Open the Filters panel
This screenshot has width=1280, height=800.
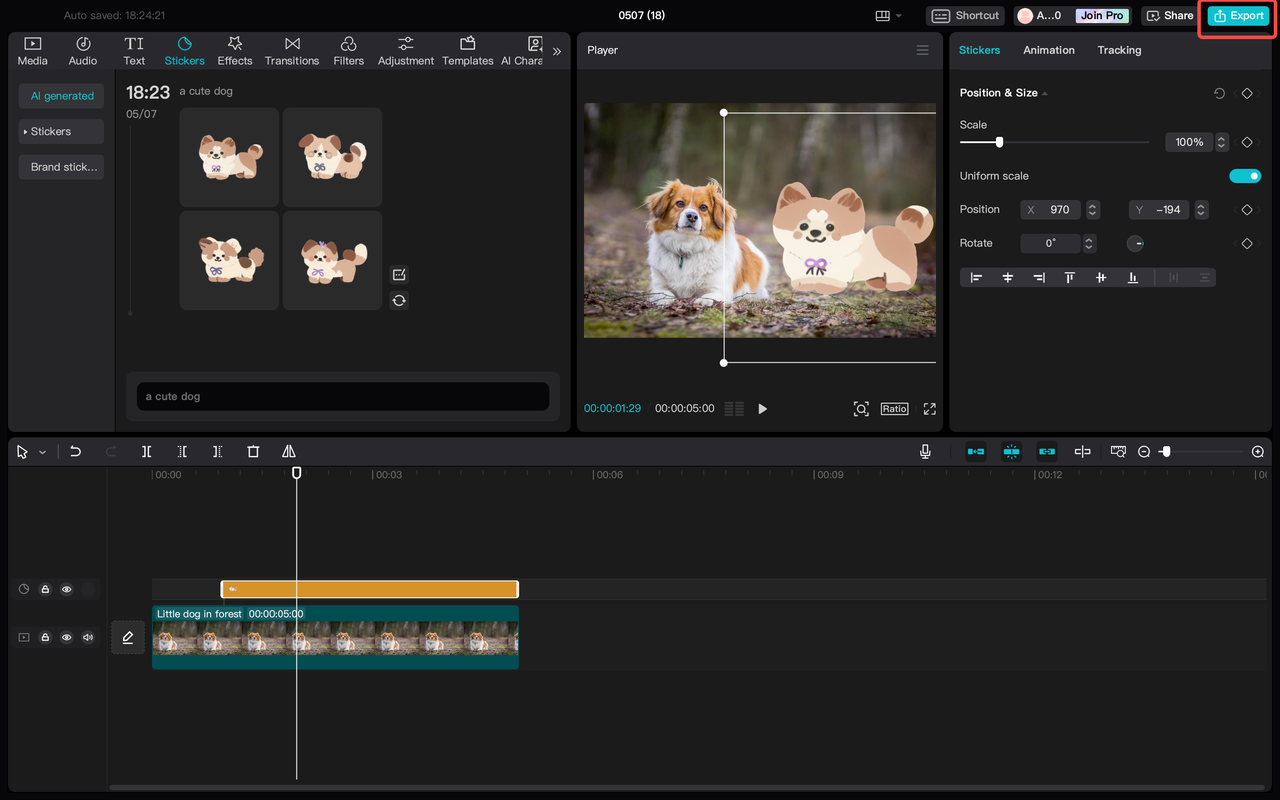click(x=348, y=50)
